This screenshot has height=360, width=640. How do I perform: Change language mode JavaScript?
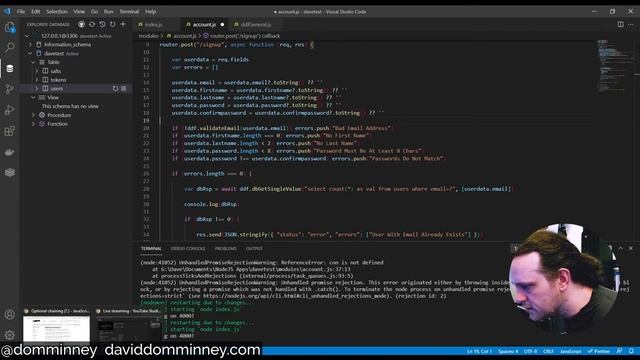click(570, 351)
